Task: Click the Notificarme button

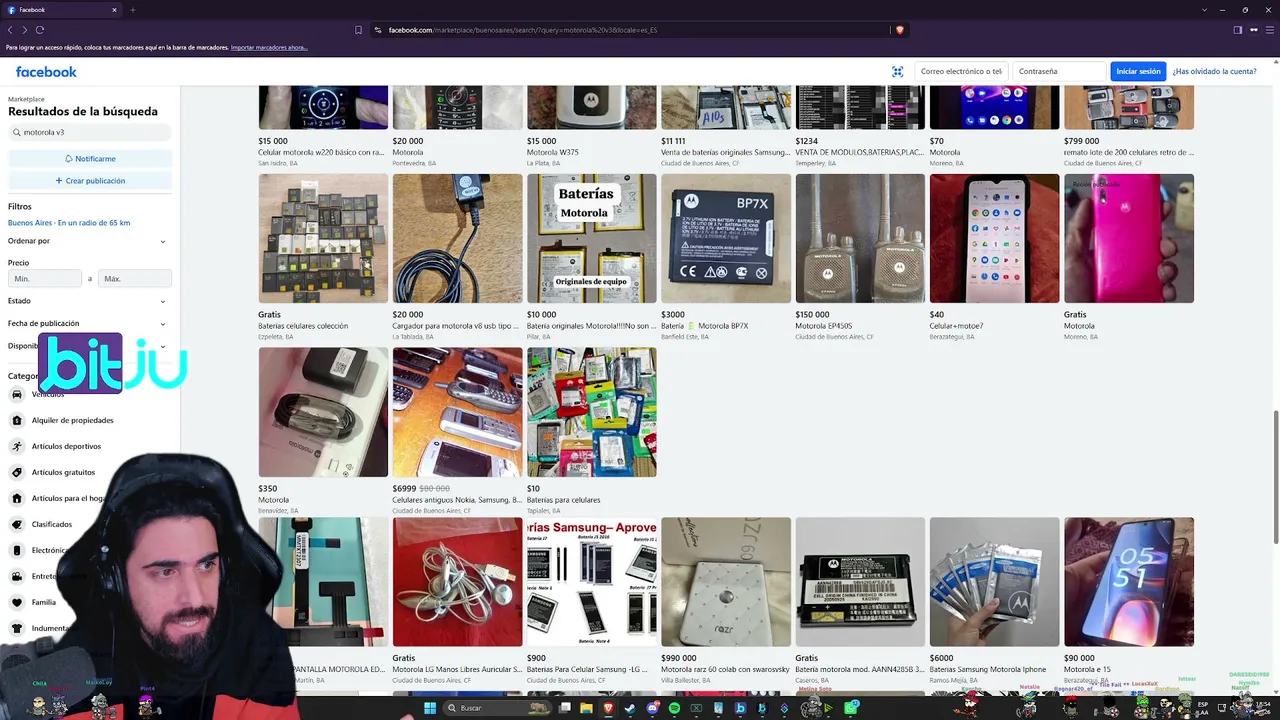Action: click(x=90, y=159)
